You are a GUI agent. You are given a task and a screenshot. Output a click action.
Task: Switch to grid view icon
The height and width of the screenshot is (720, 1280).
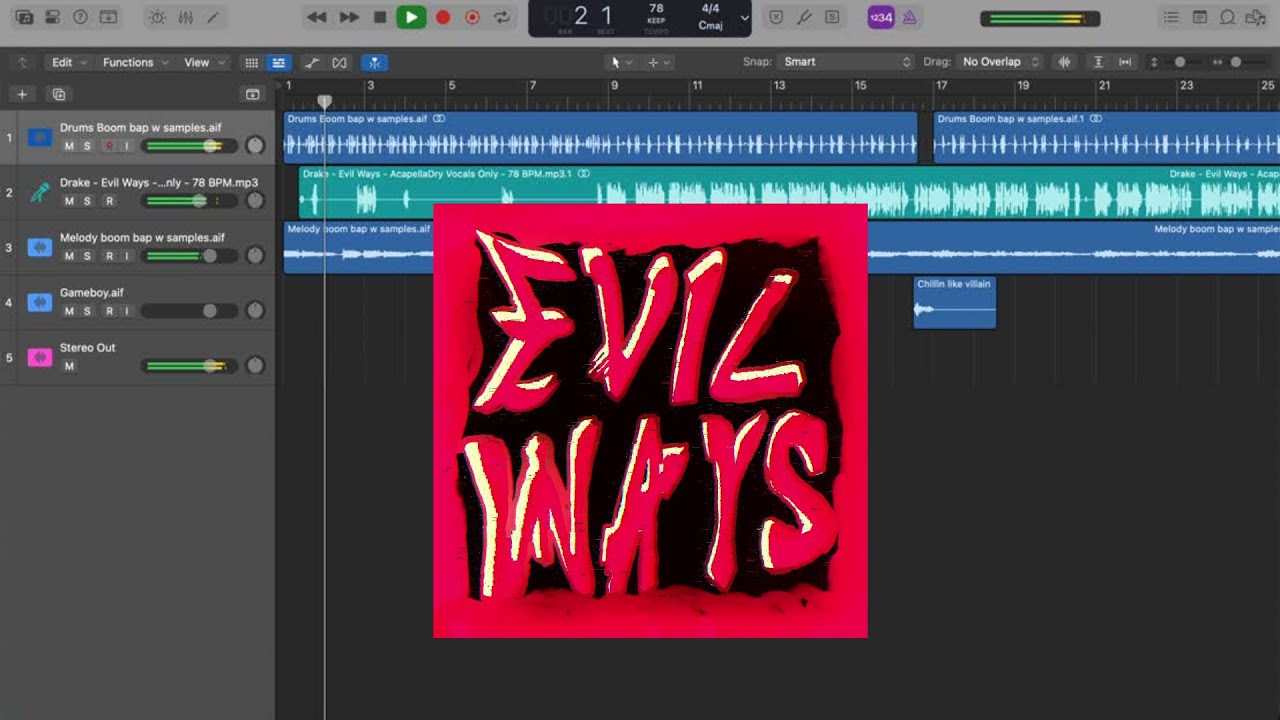(252, 62)
